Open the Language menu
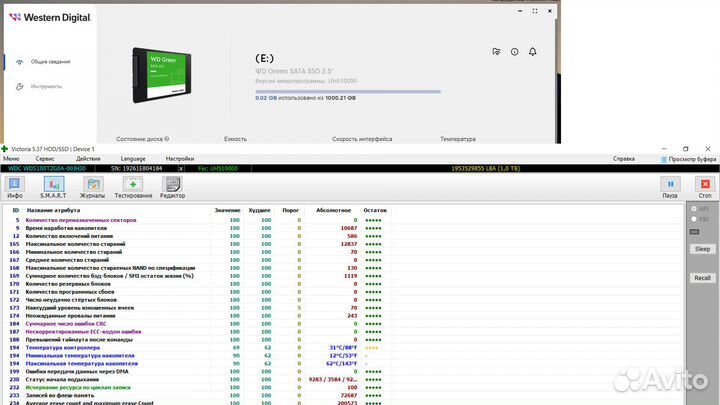This screenshot has width=720, height=405. 133,158
